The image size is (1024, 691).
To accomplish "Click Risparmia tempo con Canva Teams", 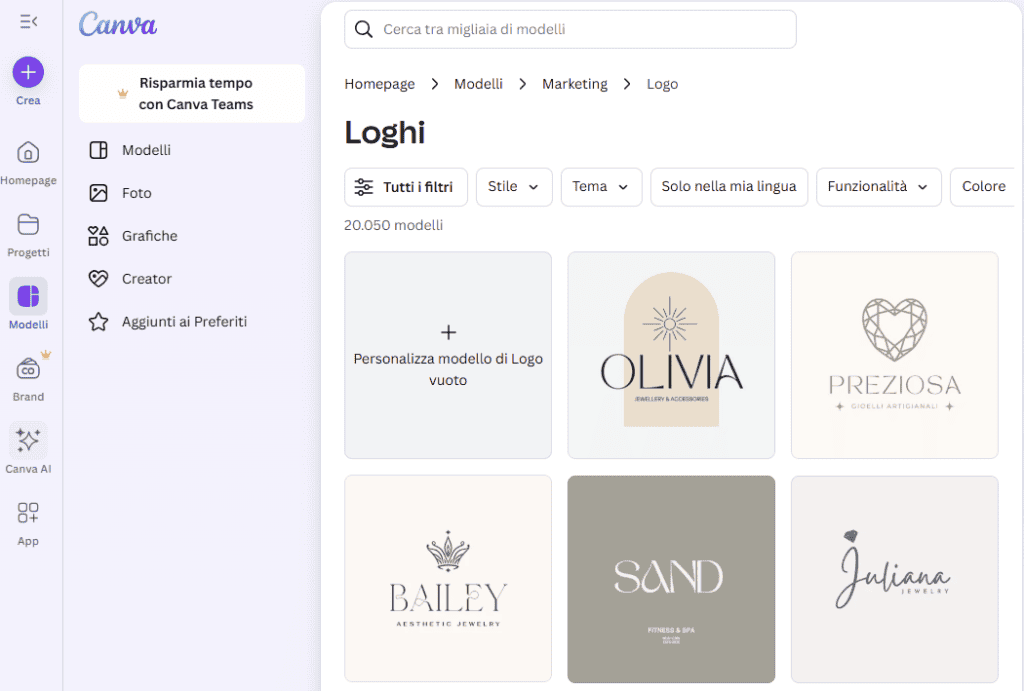I will point(191,93).
